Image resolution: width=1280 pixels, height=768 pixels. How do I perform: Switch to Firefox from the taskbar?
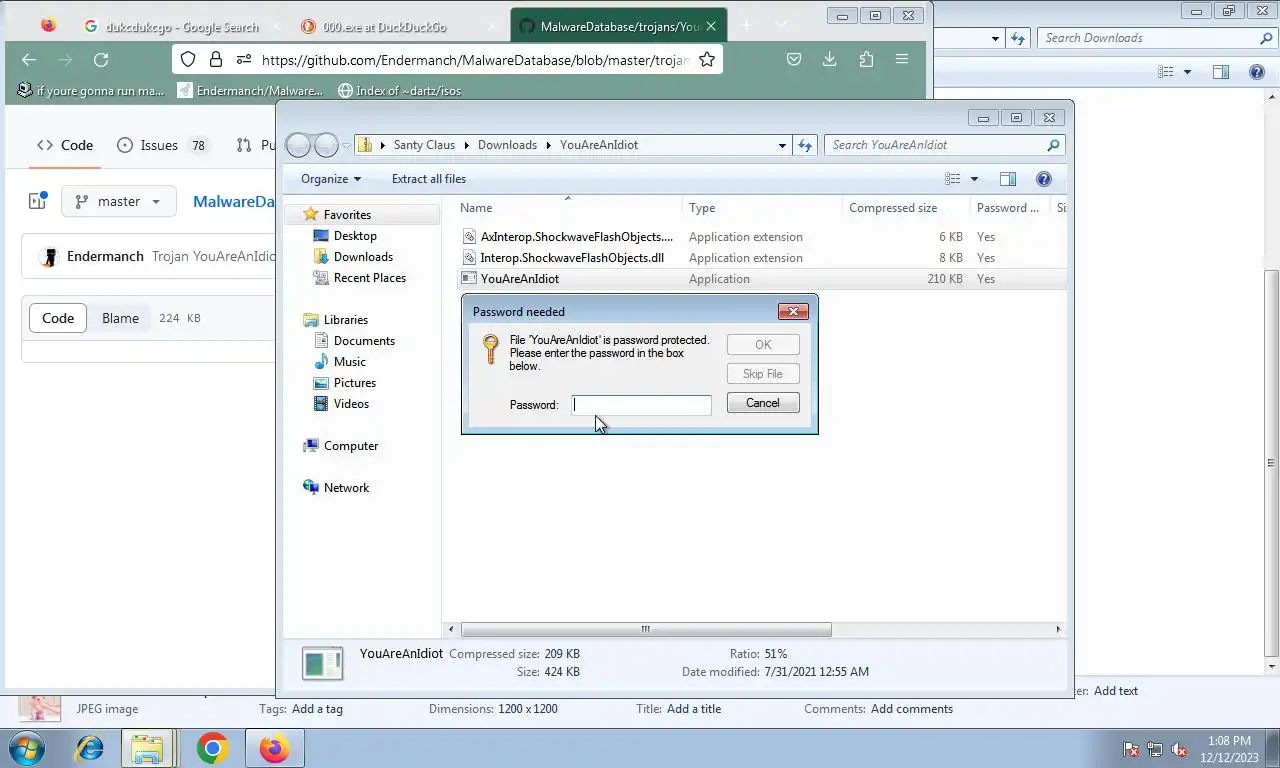coord(274,748)
